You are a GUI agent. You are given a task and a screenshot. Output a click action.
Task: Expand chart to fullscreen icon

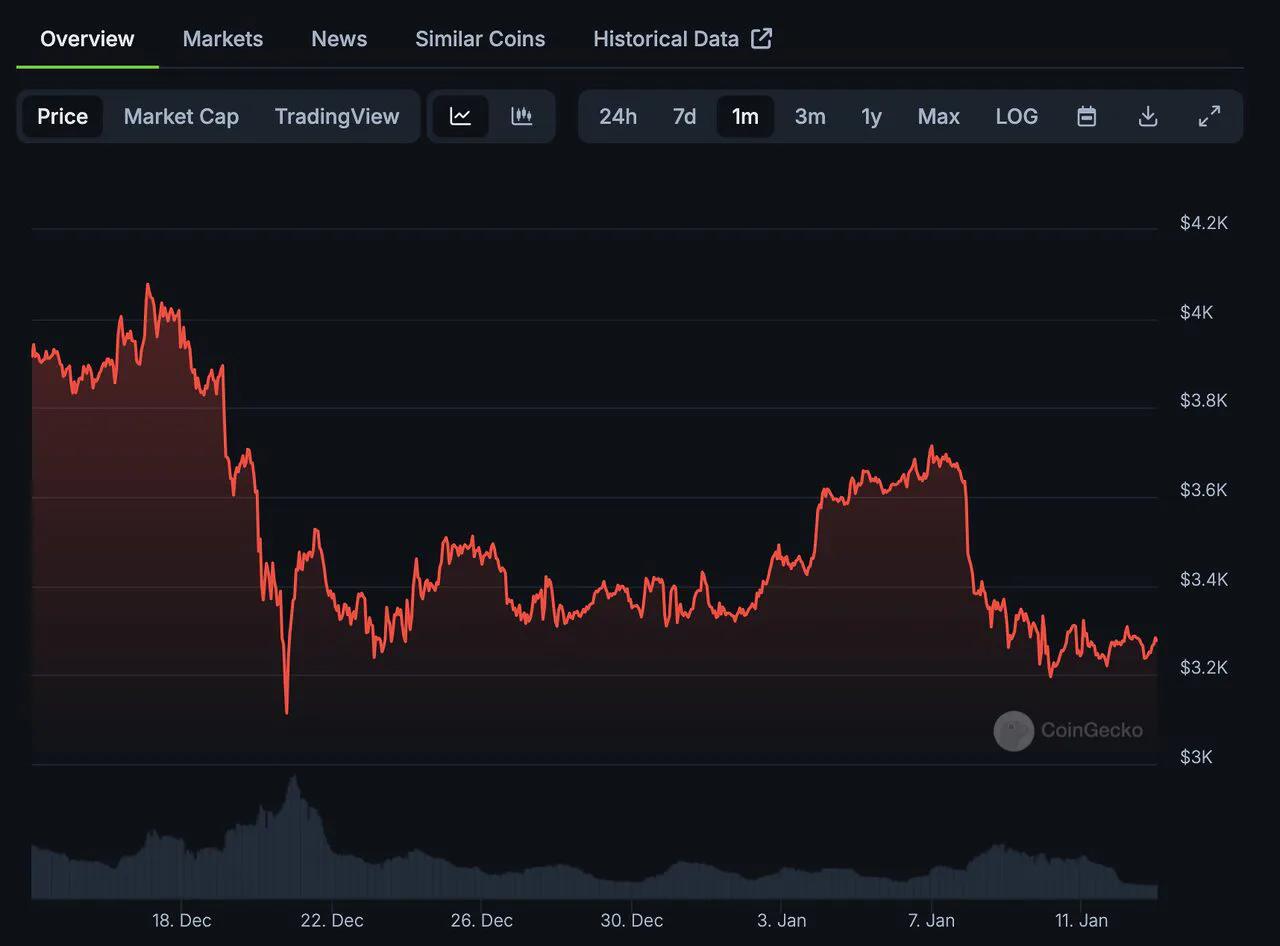tap(1209, 116)
